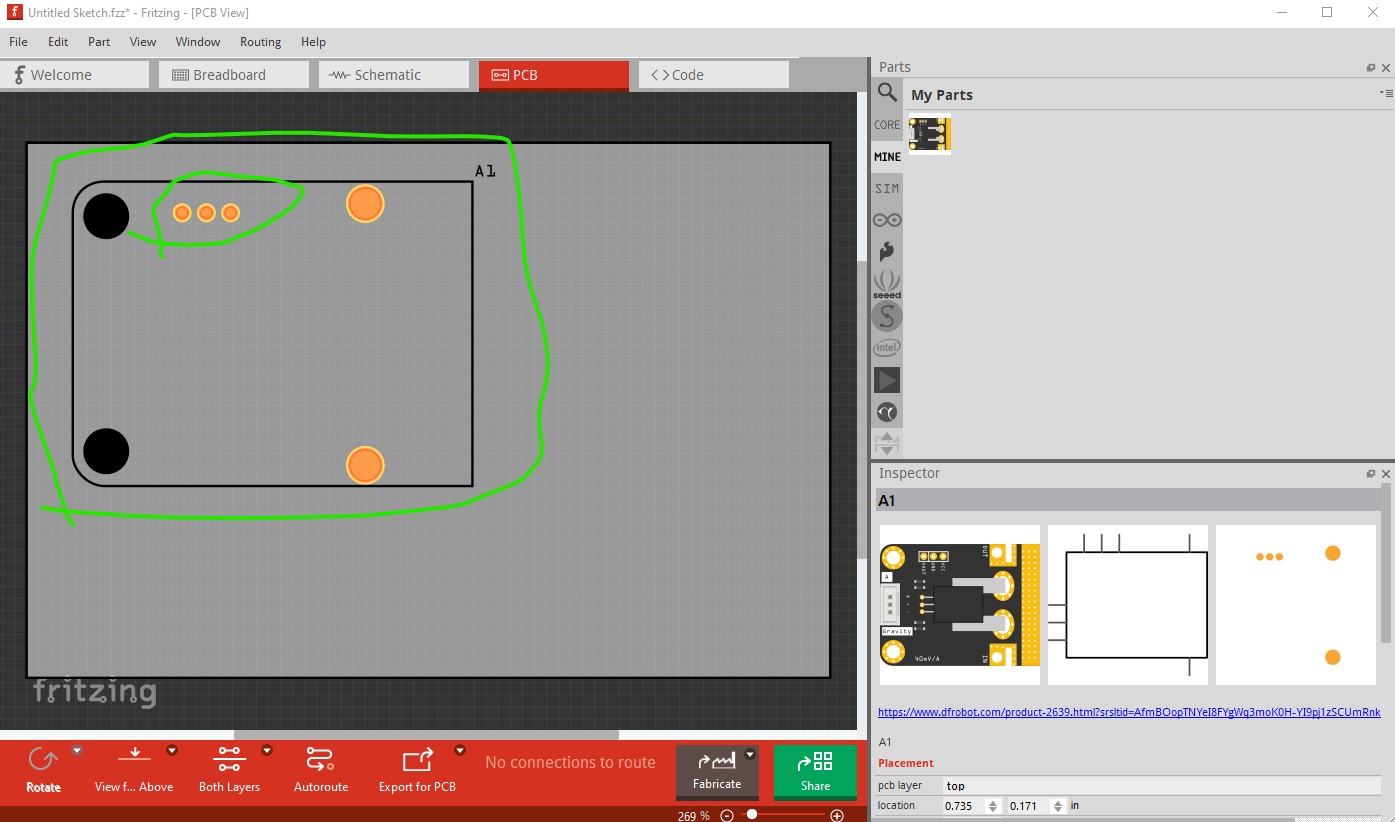Click the Rotate tool icon

pos(43,761)
